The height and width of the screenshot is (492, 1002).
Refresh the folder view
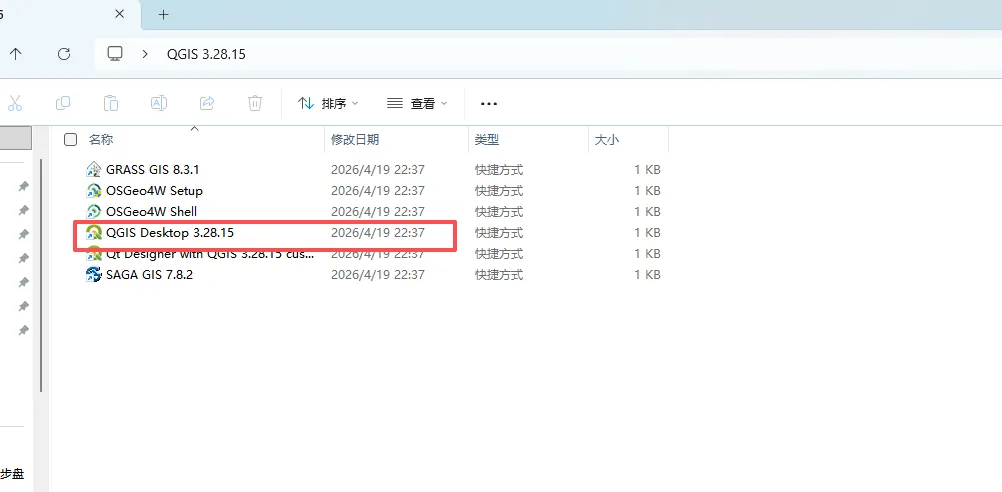tap(64, 54)
